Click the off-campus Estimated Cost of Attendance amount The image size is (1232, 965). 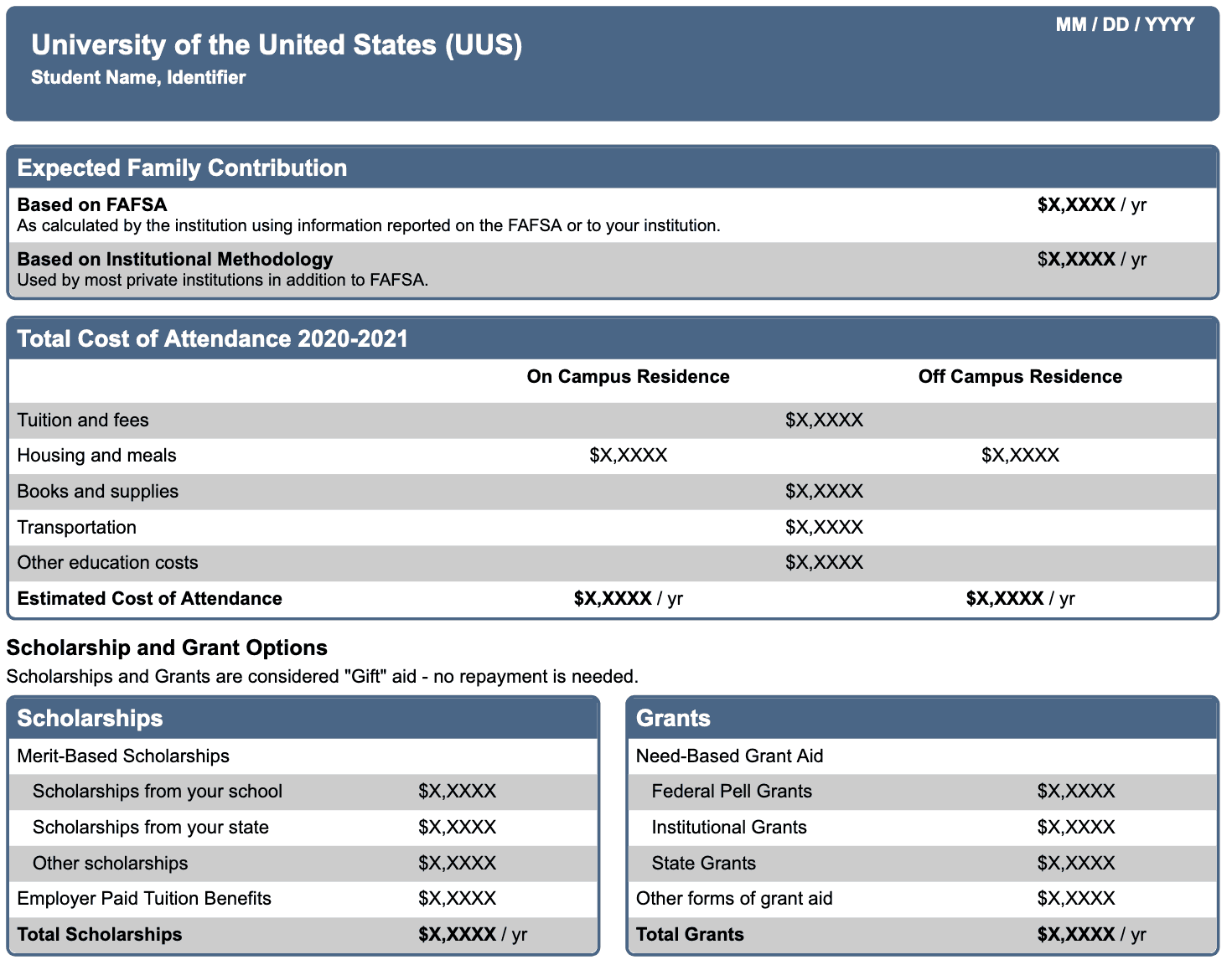point(1020,599)
